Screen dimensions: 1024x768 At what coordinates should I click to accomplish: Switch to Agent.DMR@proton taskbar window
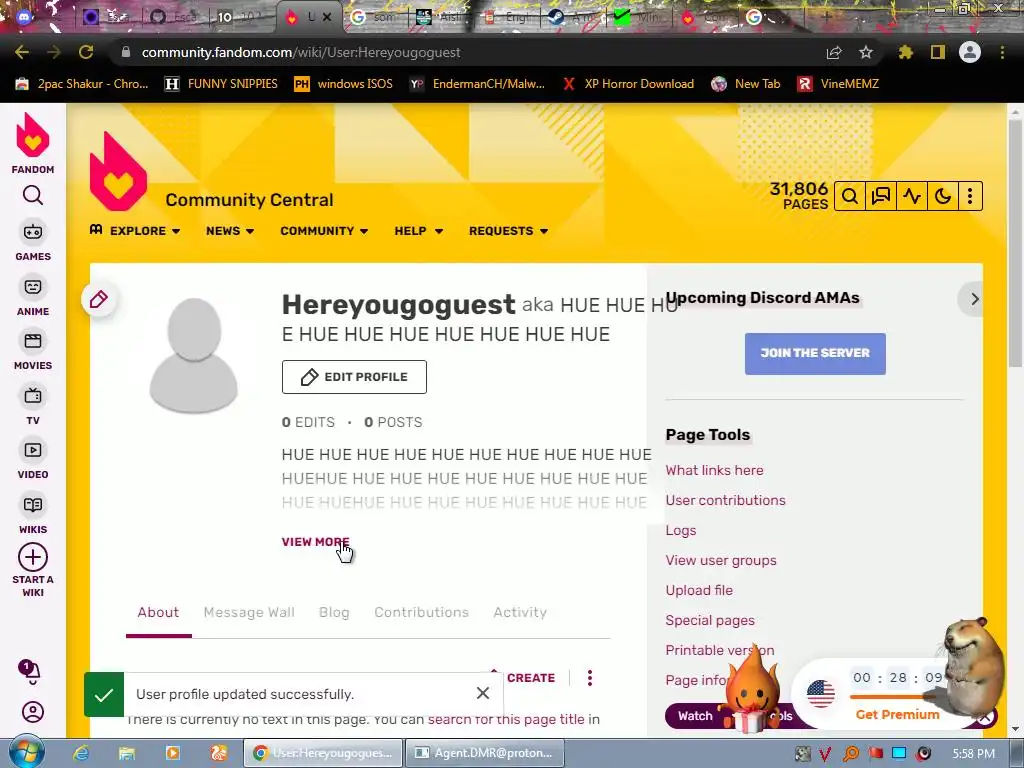point(484,753)
